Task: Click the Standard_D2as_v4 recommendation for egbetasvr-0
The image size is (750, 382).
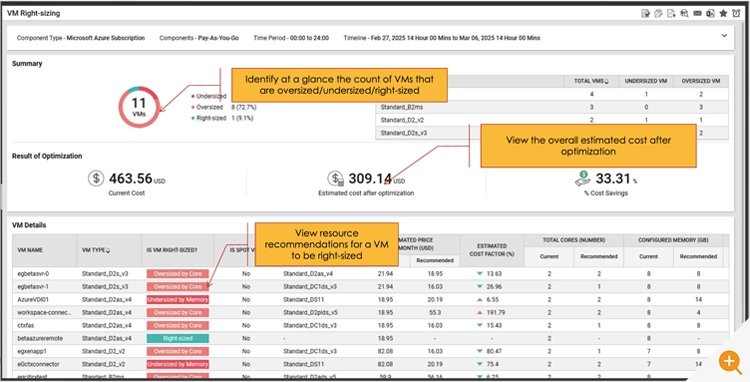Action: pos(308,274)
